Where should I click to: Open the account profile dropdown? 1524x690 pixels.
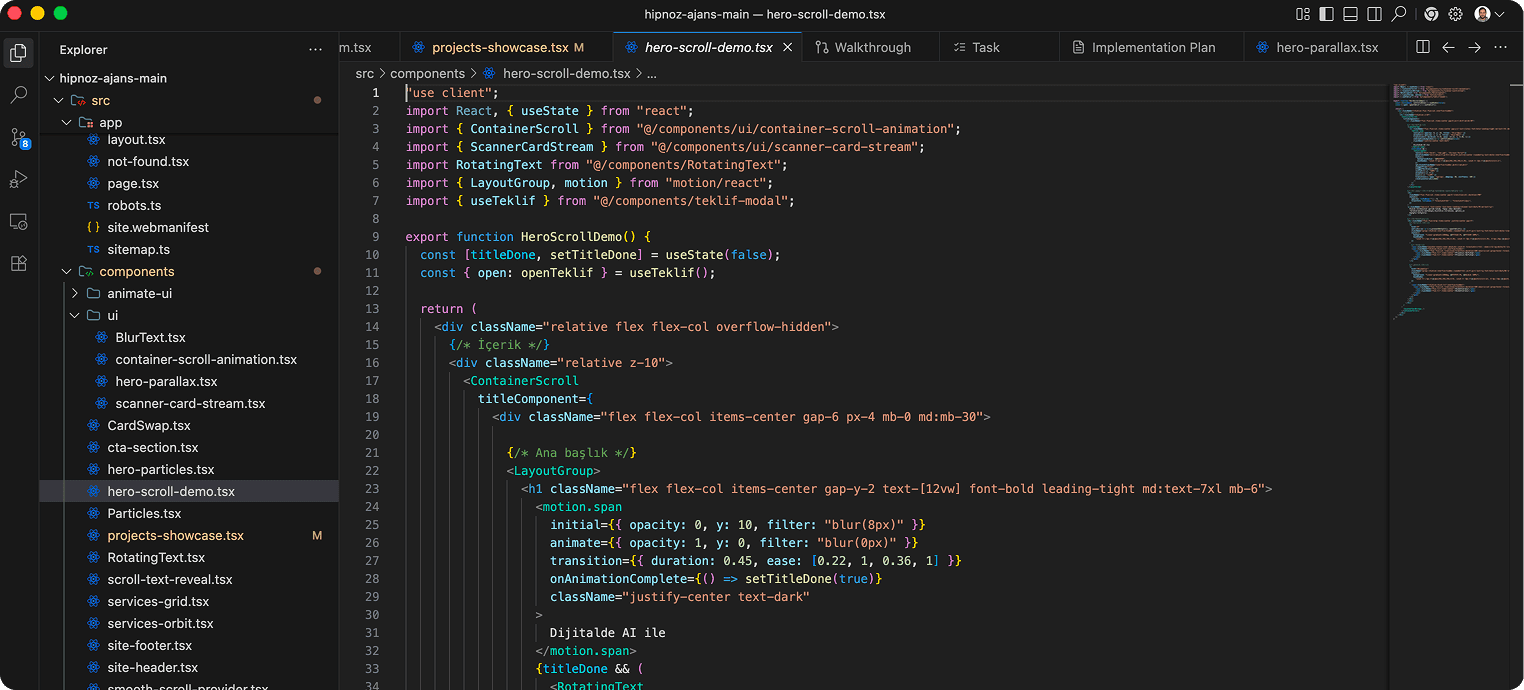tap(1489, 14)
